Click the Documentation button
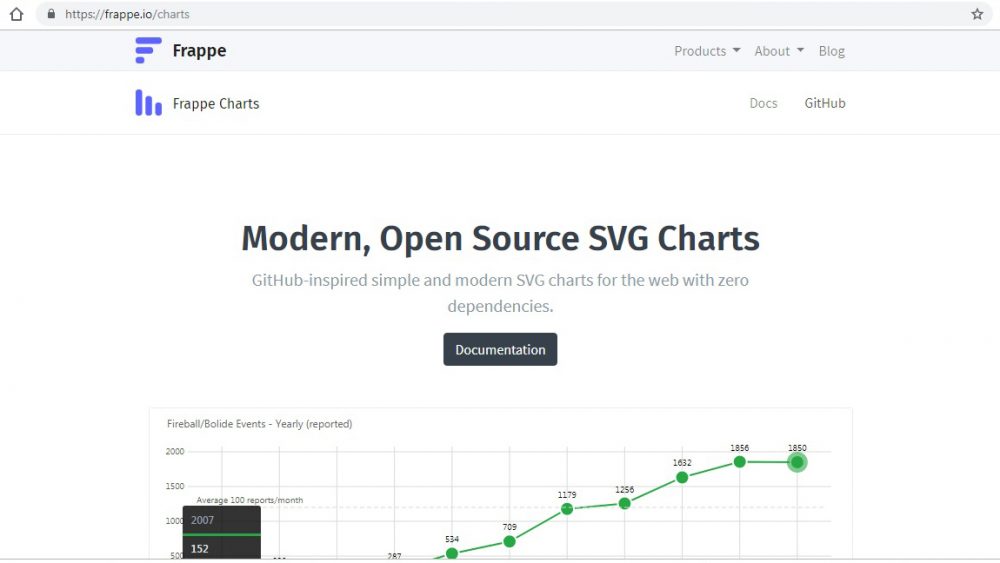The image size is (1000, 563). tap(500, 350)
